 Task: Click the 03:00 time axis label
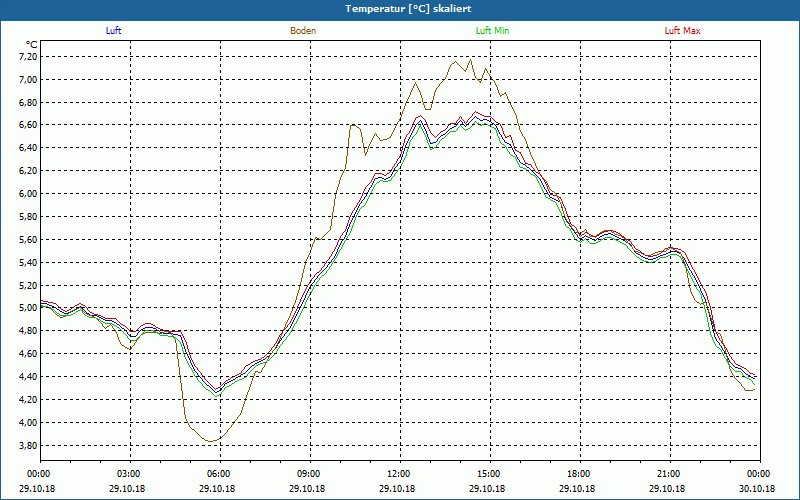click(x=131, y=474)
